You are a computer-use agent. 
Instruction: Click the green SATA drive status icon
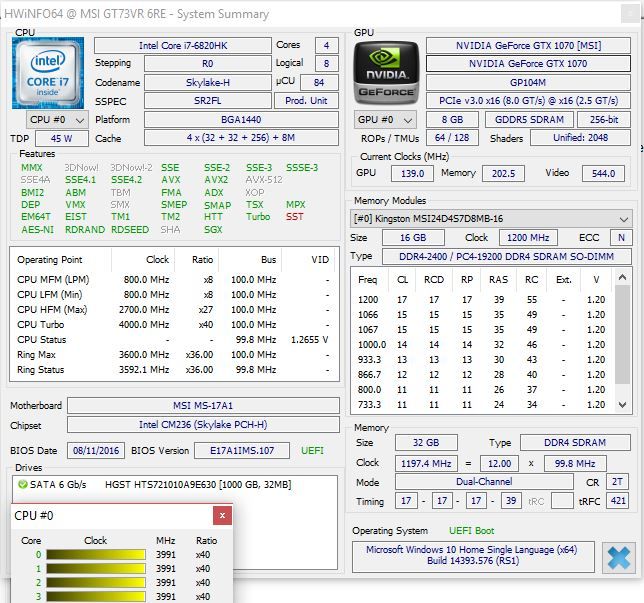23,485
